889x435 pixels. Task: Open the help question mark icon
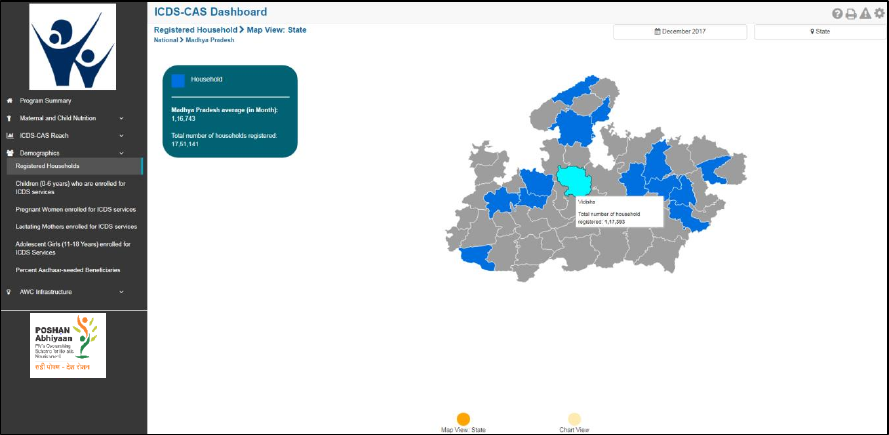point(837,14)
